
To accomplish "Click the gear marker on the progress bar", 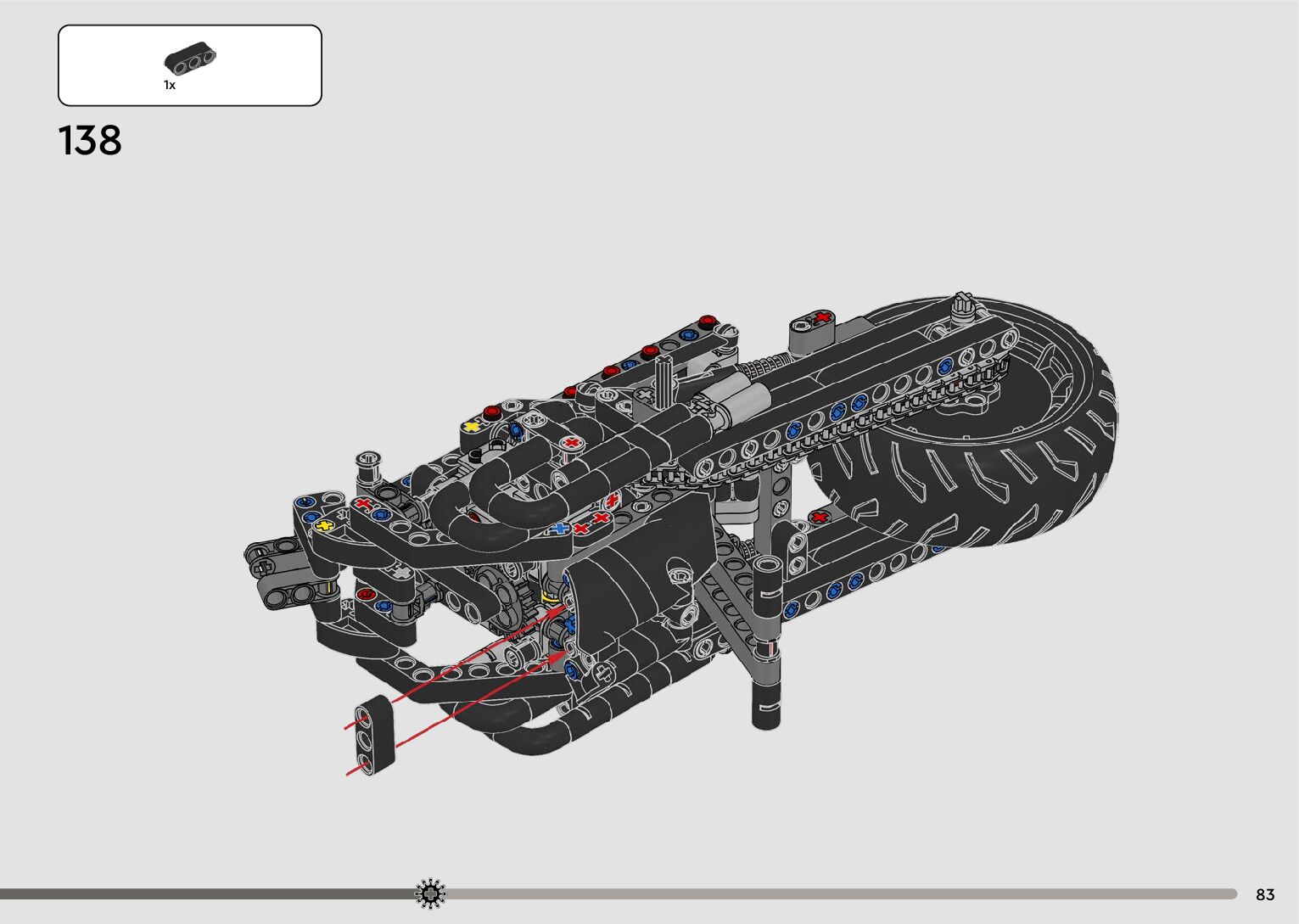I will [x=430, y=893].
